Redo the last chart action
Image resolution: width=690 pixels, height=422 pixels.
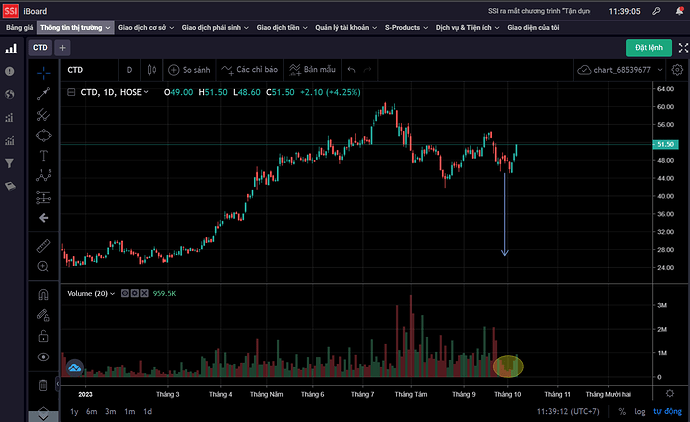click(x=367, y=70)
